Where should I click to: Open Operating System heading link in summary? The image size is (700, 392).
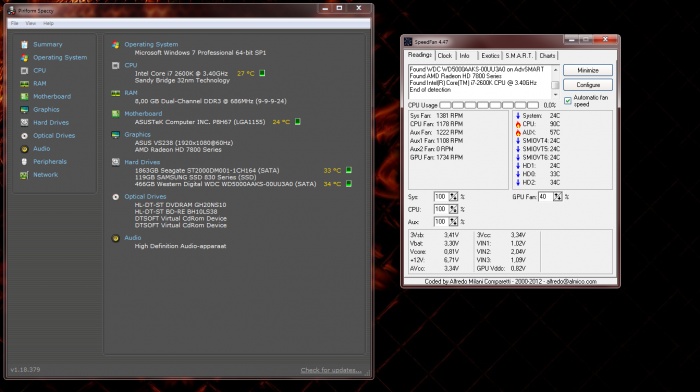pyautogui.click(x=151, y=45)
